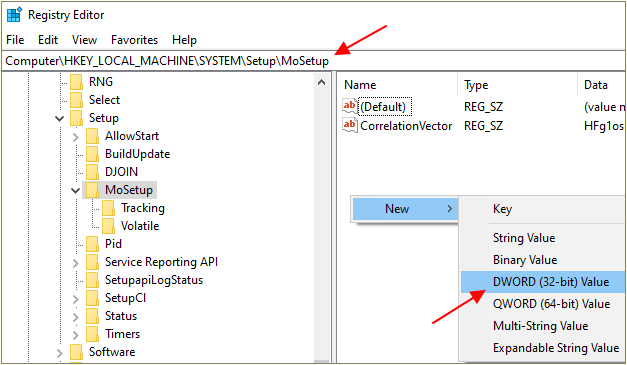Click the registry path address bar
Screen dimensions: 627x365
[313, 61]
